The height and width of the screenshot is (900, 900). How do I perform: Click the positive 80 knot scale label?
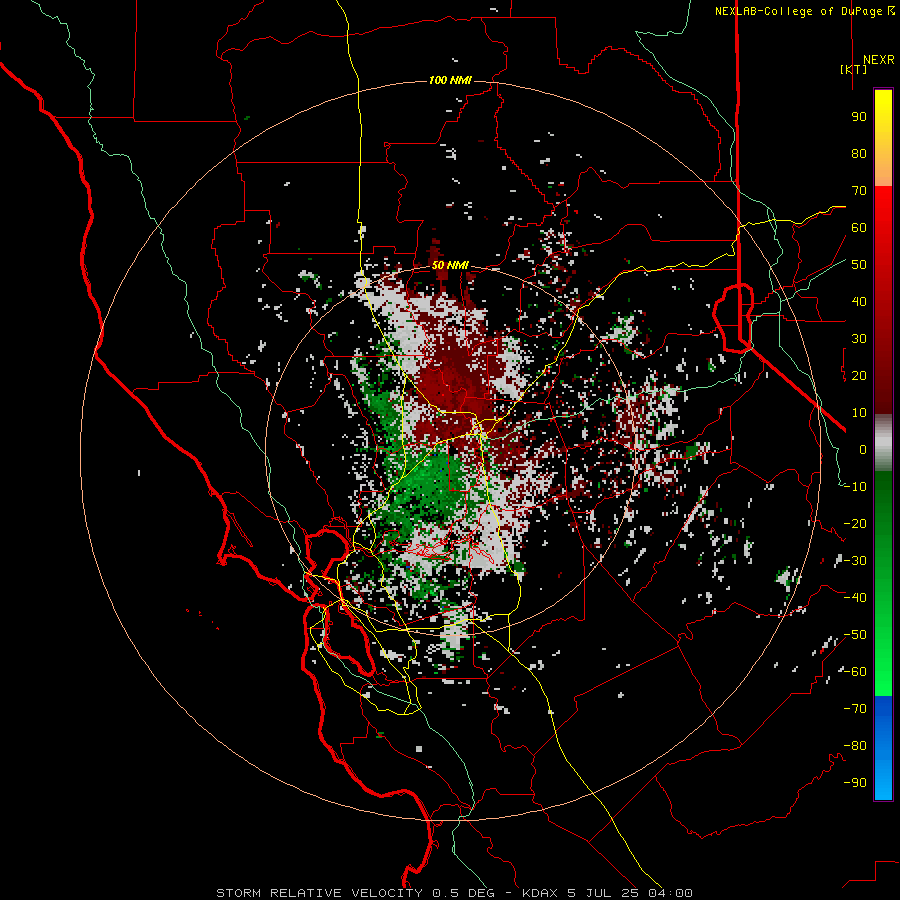pos(859,153)
